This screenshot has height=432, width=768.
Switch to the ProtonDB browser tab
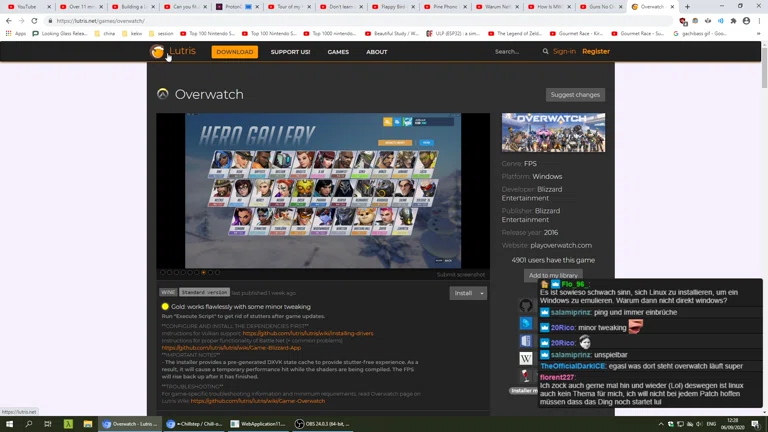(x=236, y=7)
